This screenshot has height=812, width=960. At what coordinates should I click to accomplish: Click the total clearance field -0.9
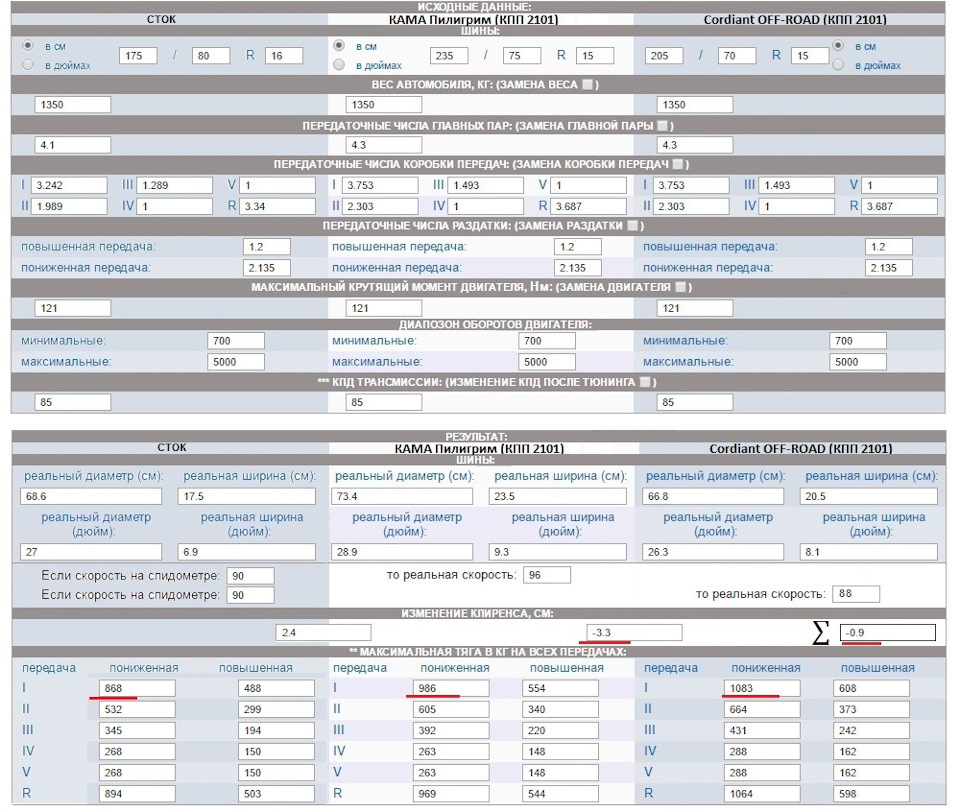888,633
